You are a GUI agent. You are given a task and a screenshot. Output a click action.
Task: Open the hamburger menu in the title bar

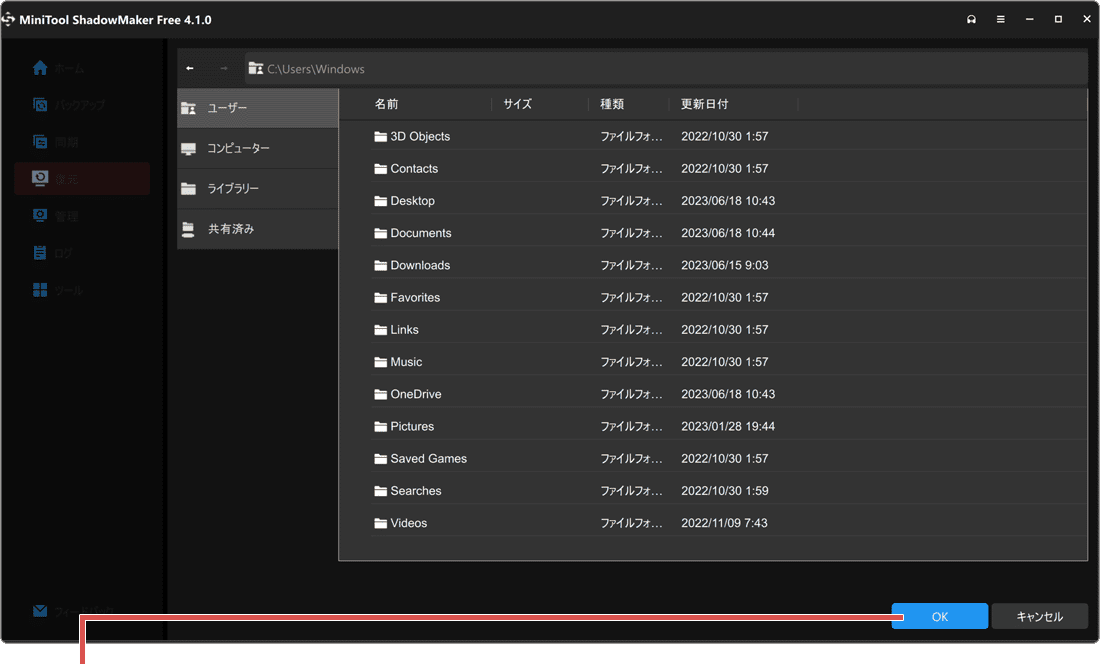[1000, 18]
